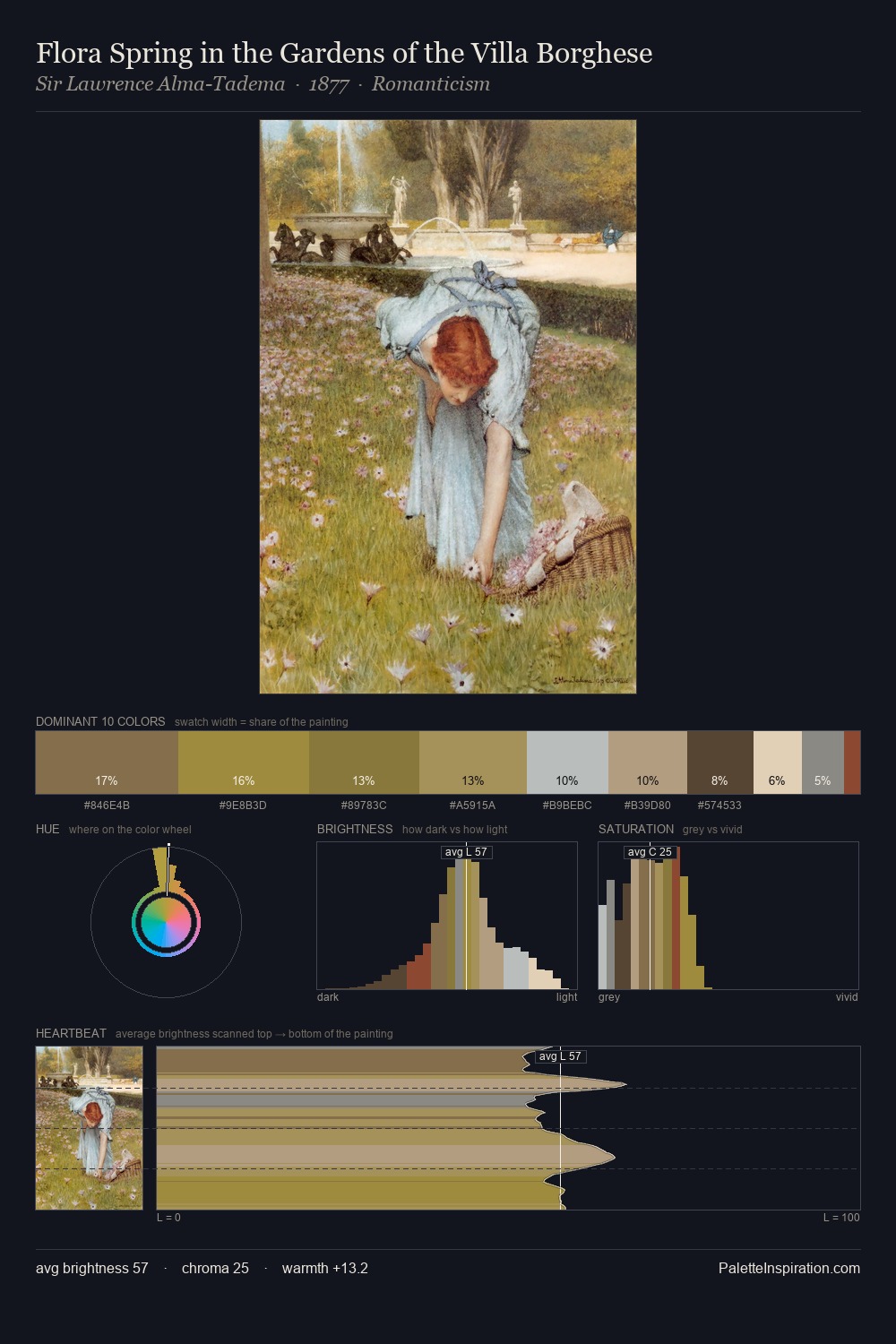Image resolution: width=896 pixels, height=1344 pixels.
Task: Click the narrow rust-red swatch
Action: pos(852,762)
